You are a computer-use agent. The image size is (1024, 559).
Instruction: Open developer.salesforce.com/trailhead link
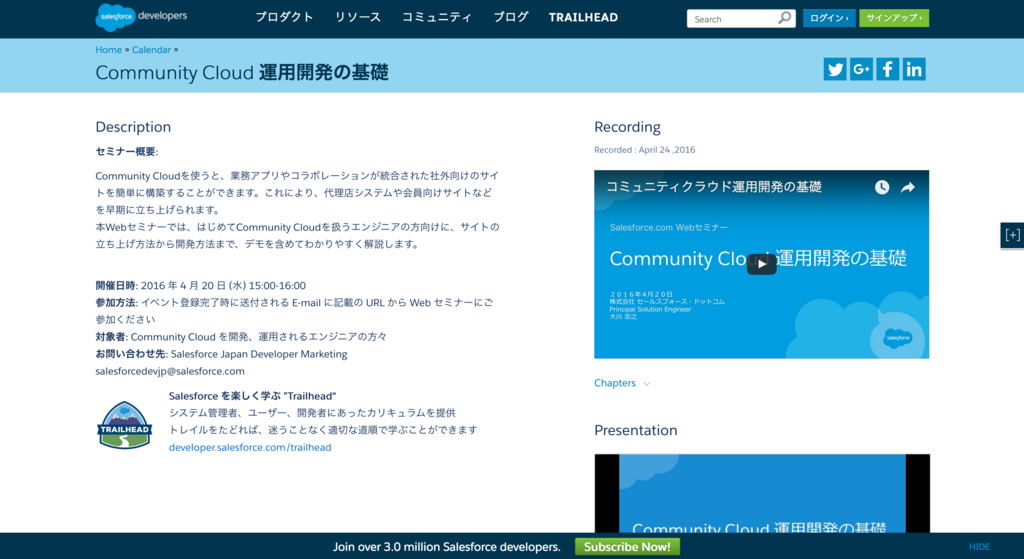(x=250, y=447)
